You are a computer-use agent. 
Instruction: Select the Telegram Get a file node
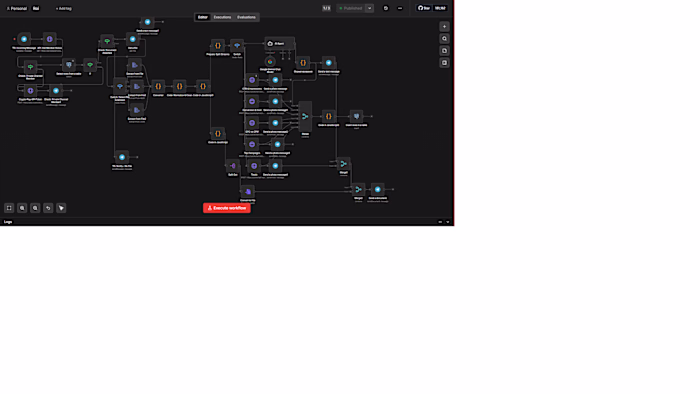tap(133, 39)
